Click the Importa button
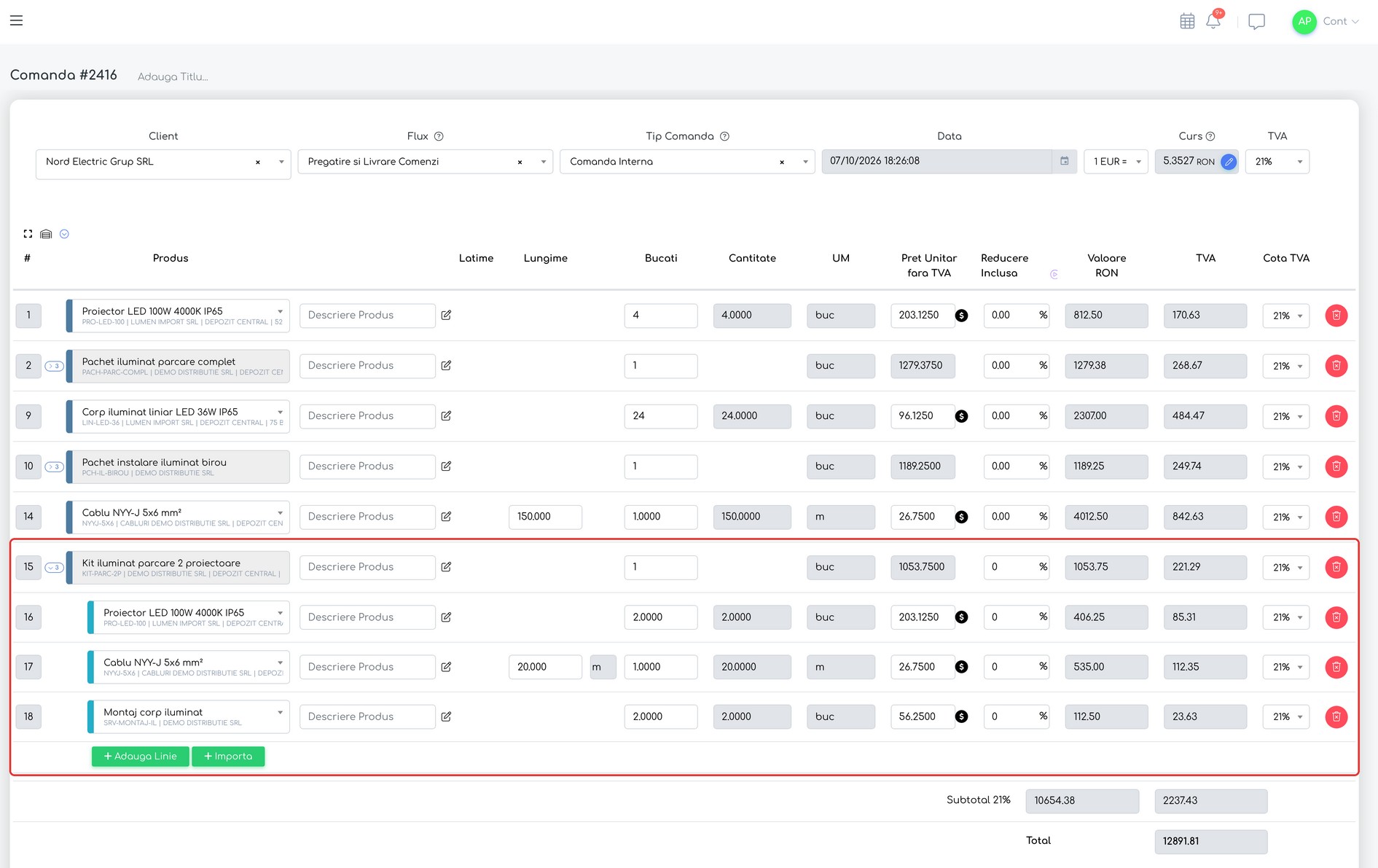Screen dimensions: 1378x868 (x=228, y=756)
